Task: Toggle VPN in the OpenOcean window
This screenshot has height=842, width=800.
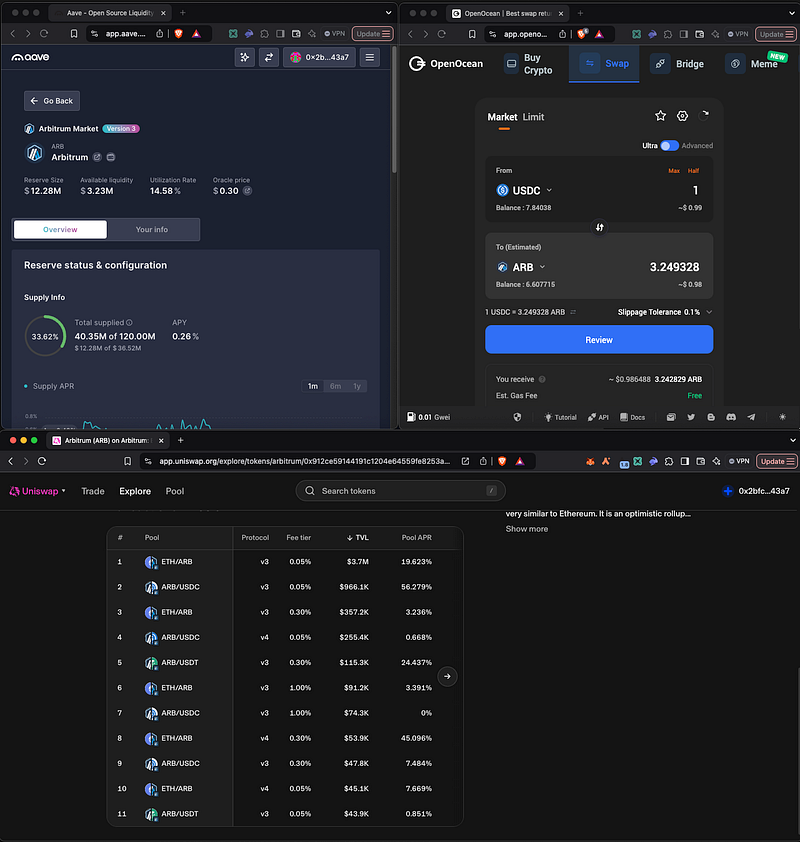Action: pos(738,34)
